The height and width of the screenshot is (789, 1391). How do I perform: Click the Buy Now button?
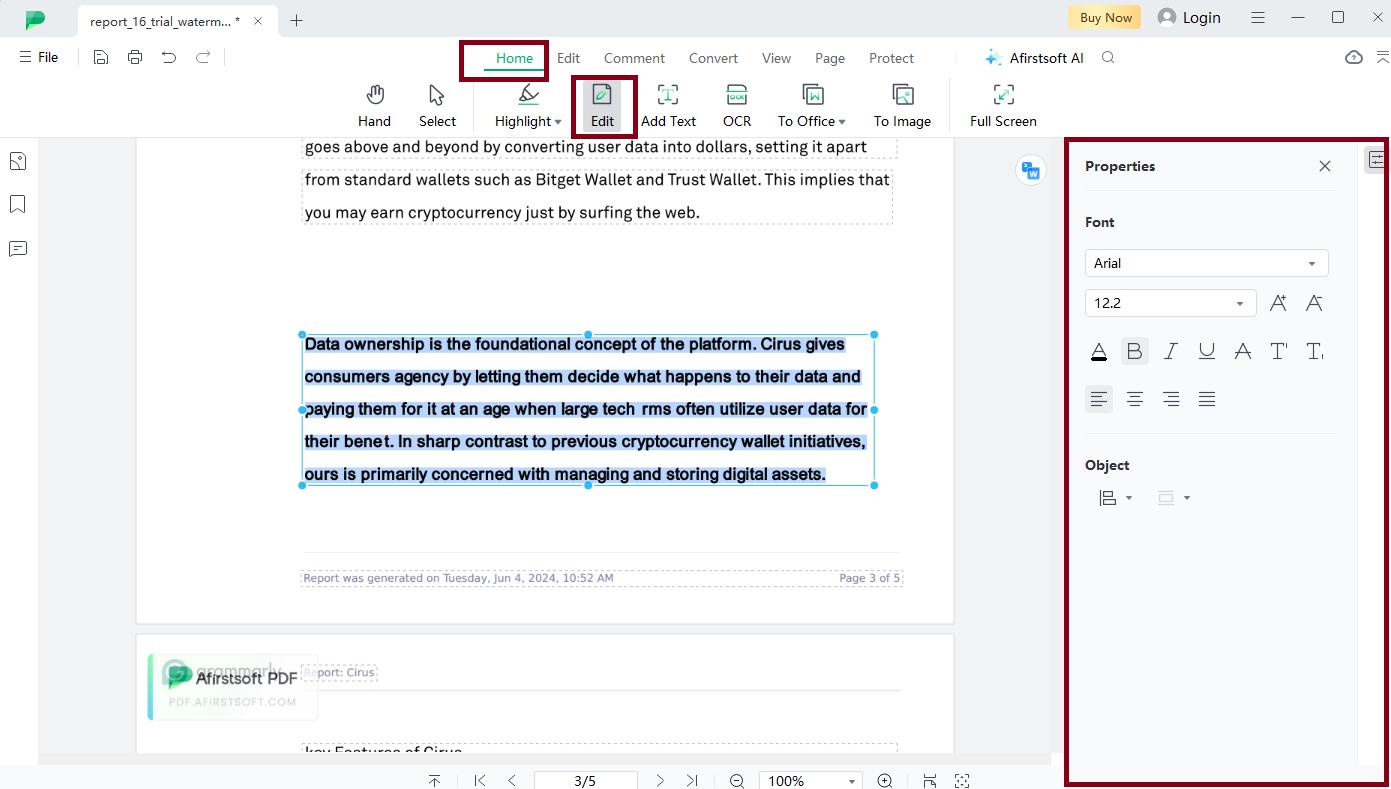(x=1106, y=17)
